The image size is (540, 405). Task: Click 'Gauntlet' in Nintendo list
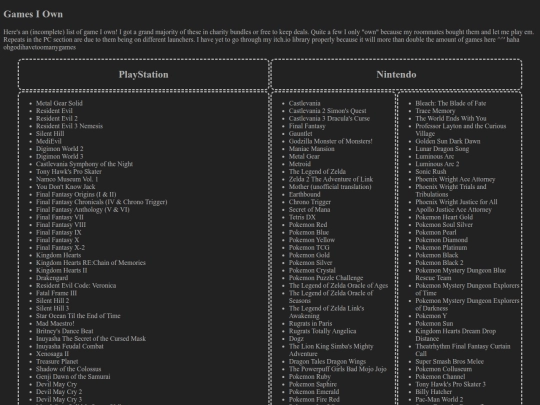[x=301, y=133]
